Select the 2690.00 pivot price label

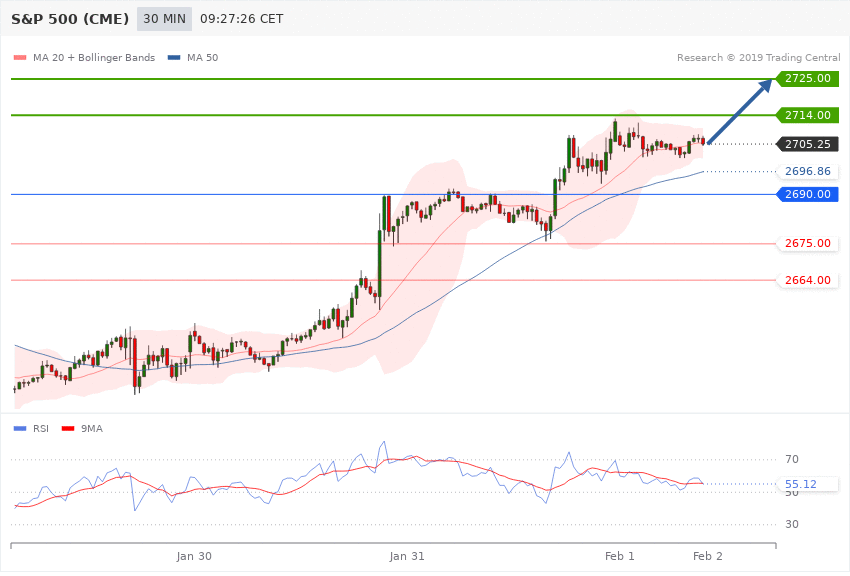click(808, 194)
